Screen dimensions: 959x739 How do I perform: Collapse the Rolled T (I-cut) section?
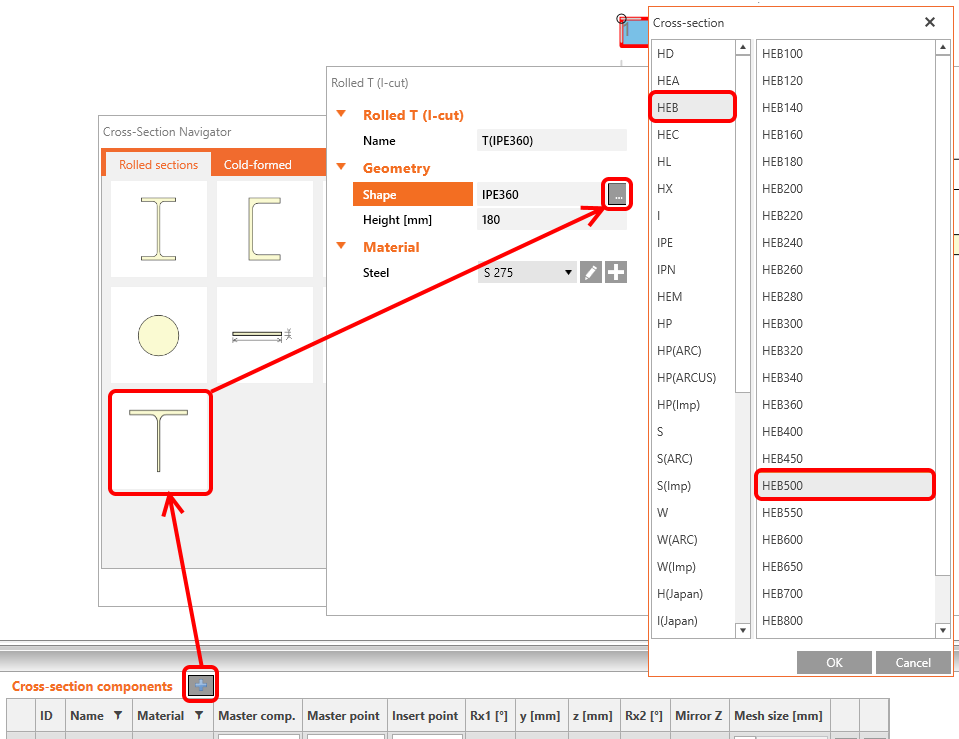click(341, 114)
